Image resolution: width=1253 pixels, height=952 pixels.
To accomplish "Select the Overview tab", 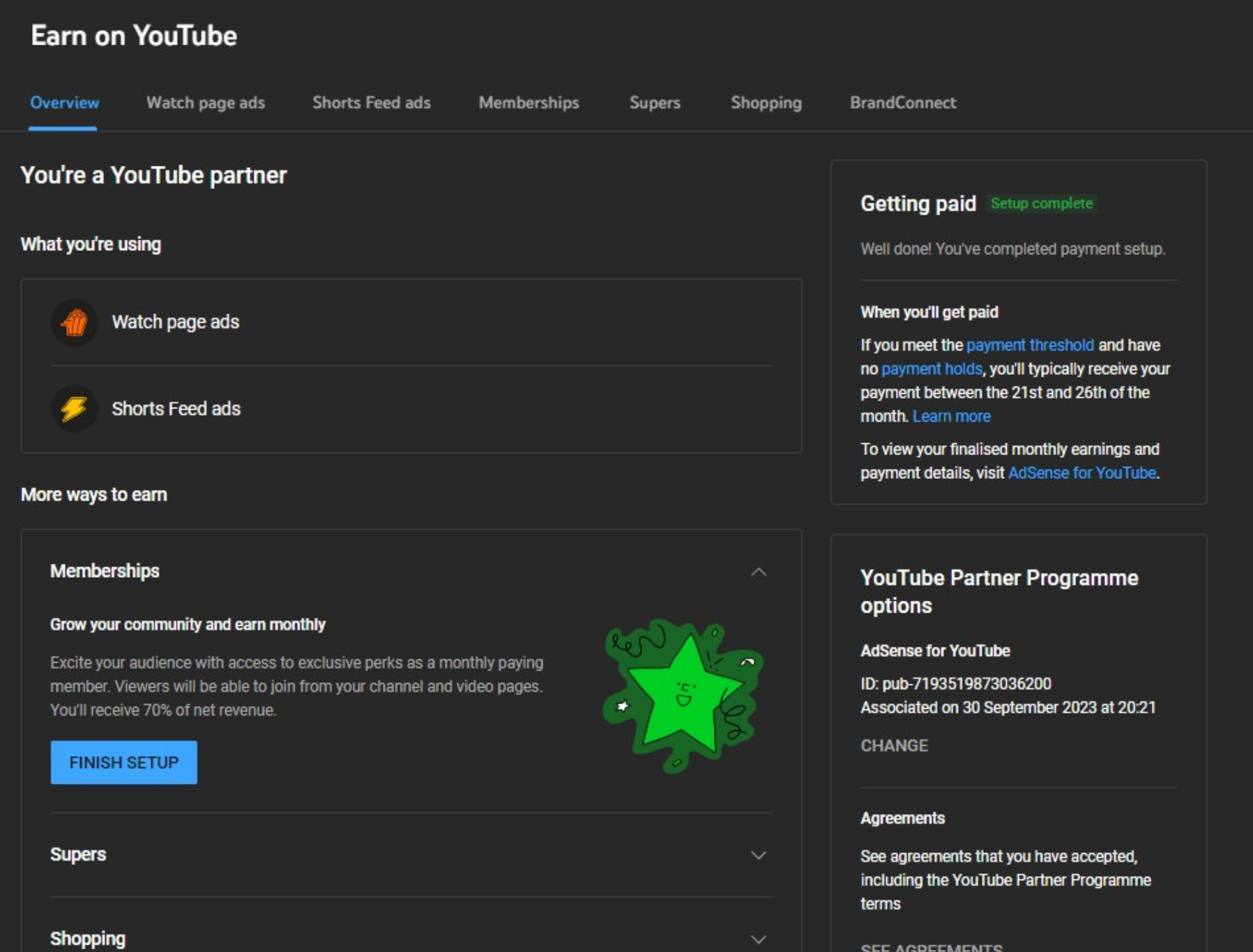I will coord(64,103).
